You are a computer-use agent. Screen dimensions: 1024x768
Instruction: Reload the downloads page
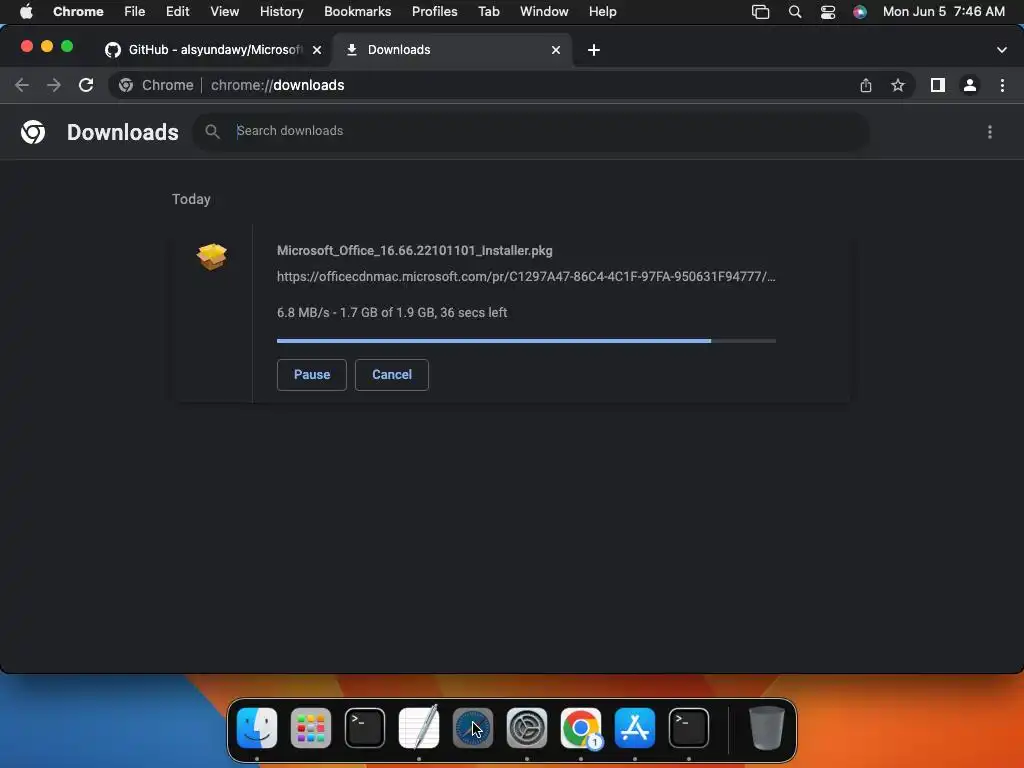pyautogui.click(x=86, y=85)
